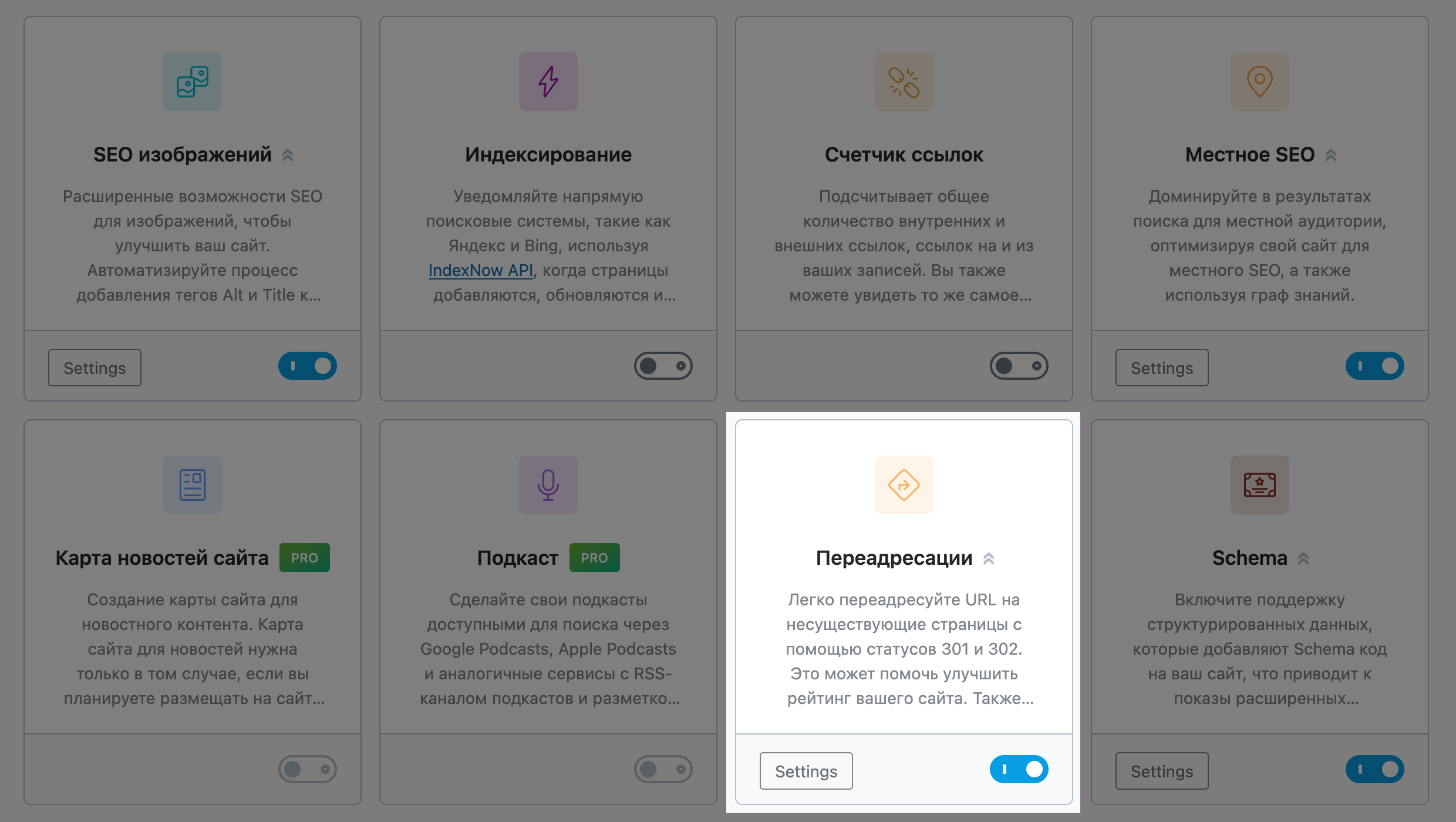Click the Schema certificate icon

tap(1260, 485)
